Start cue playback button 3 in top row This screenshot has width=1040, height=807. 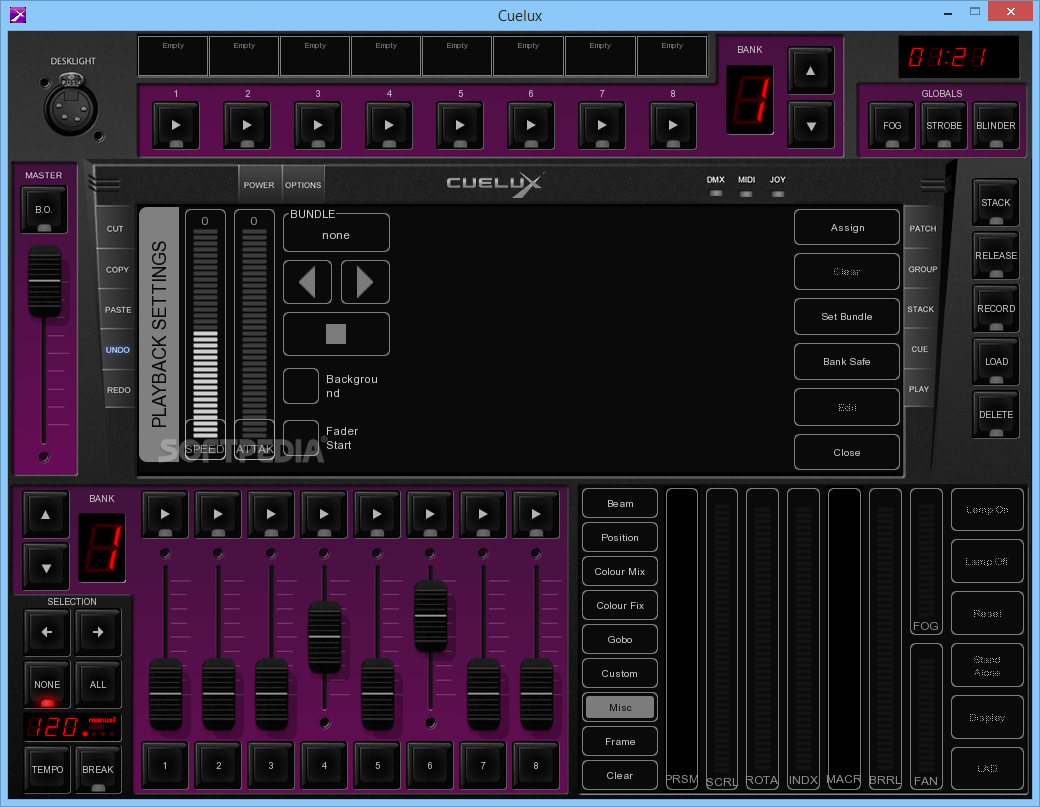318,125
